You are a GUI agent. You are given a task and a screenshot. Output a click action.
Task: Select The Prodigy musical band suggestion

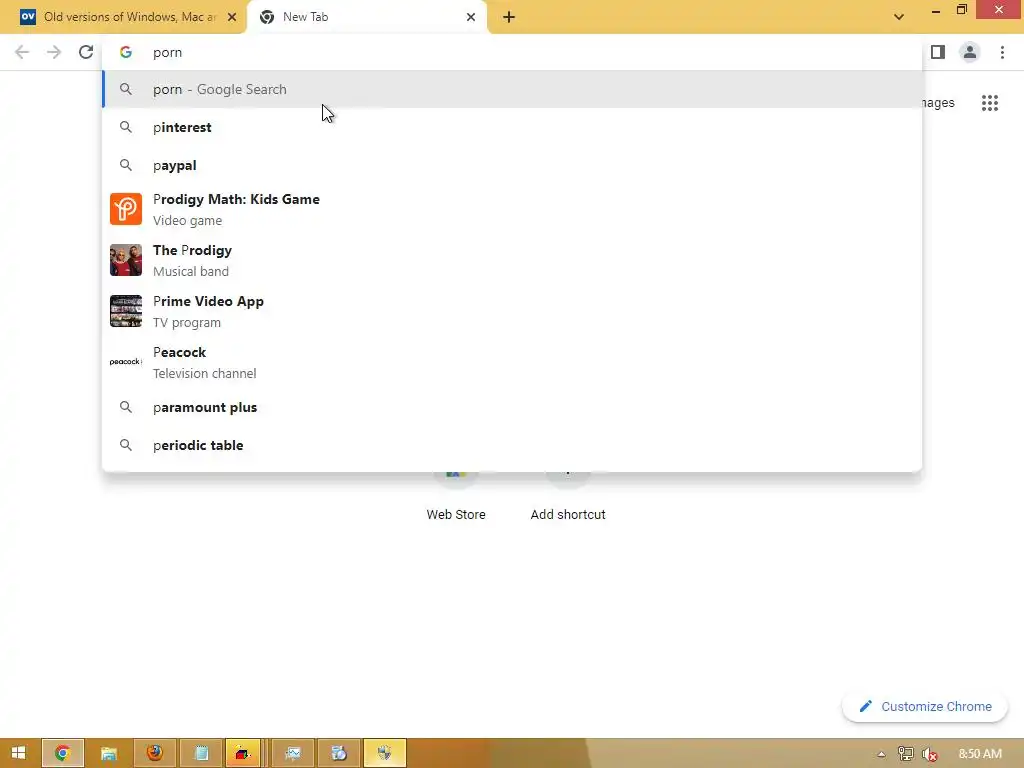click(512, 260)
